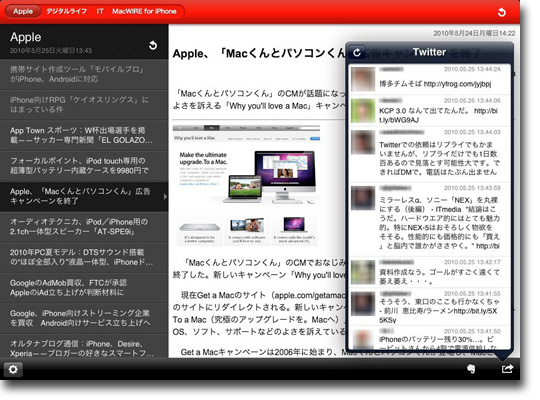
Task: Tap avatar of ミラーレス NEX tweet
Action: pos(363,198)
